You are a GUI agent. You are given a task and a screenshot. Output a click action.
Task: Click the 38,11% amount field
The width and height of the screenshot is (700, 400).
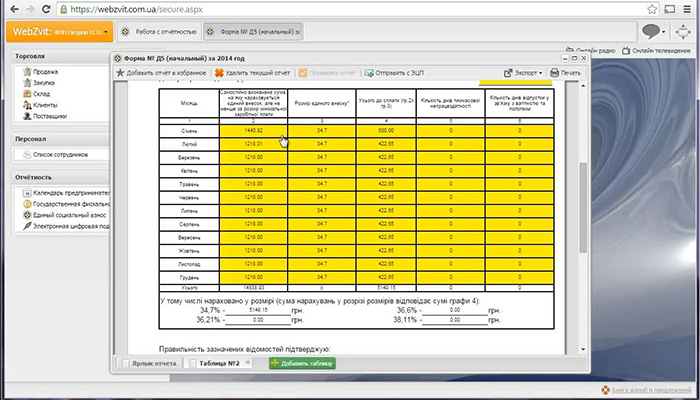[454, 320]
